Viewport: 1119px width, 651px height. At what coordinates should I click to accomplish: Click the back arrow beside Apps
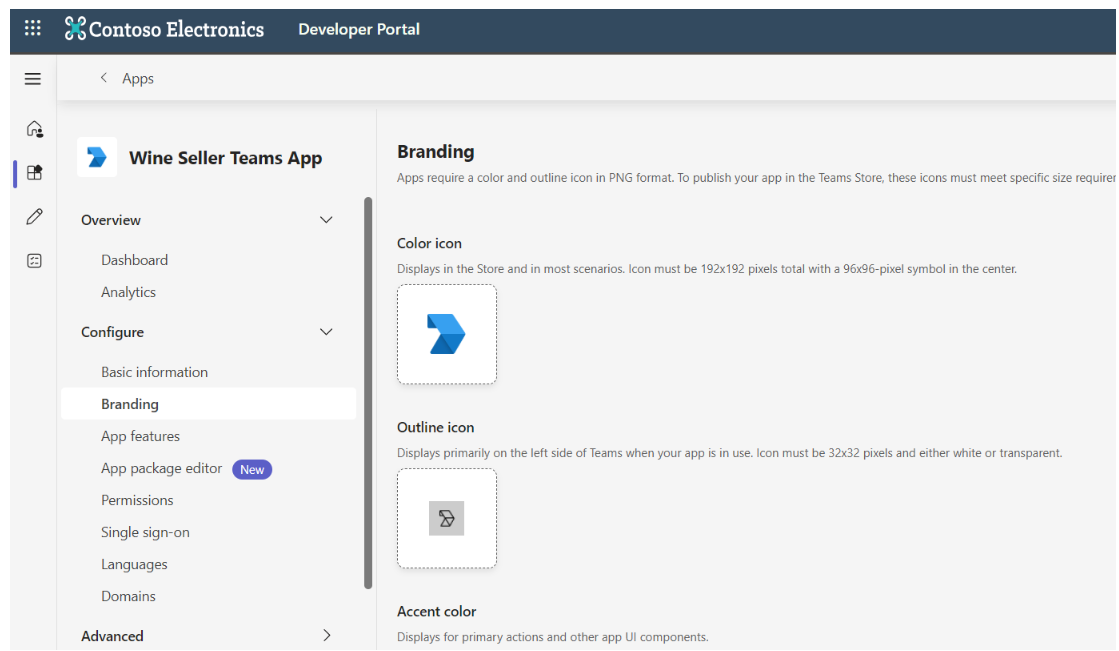click(103, 78)
